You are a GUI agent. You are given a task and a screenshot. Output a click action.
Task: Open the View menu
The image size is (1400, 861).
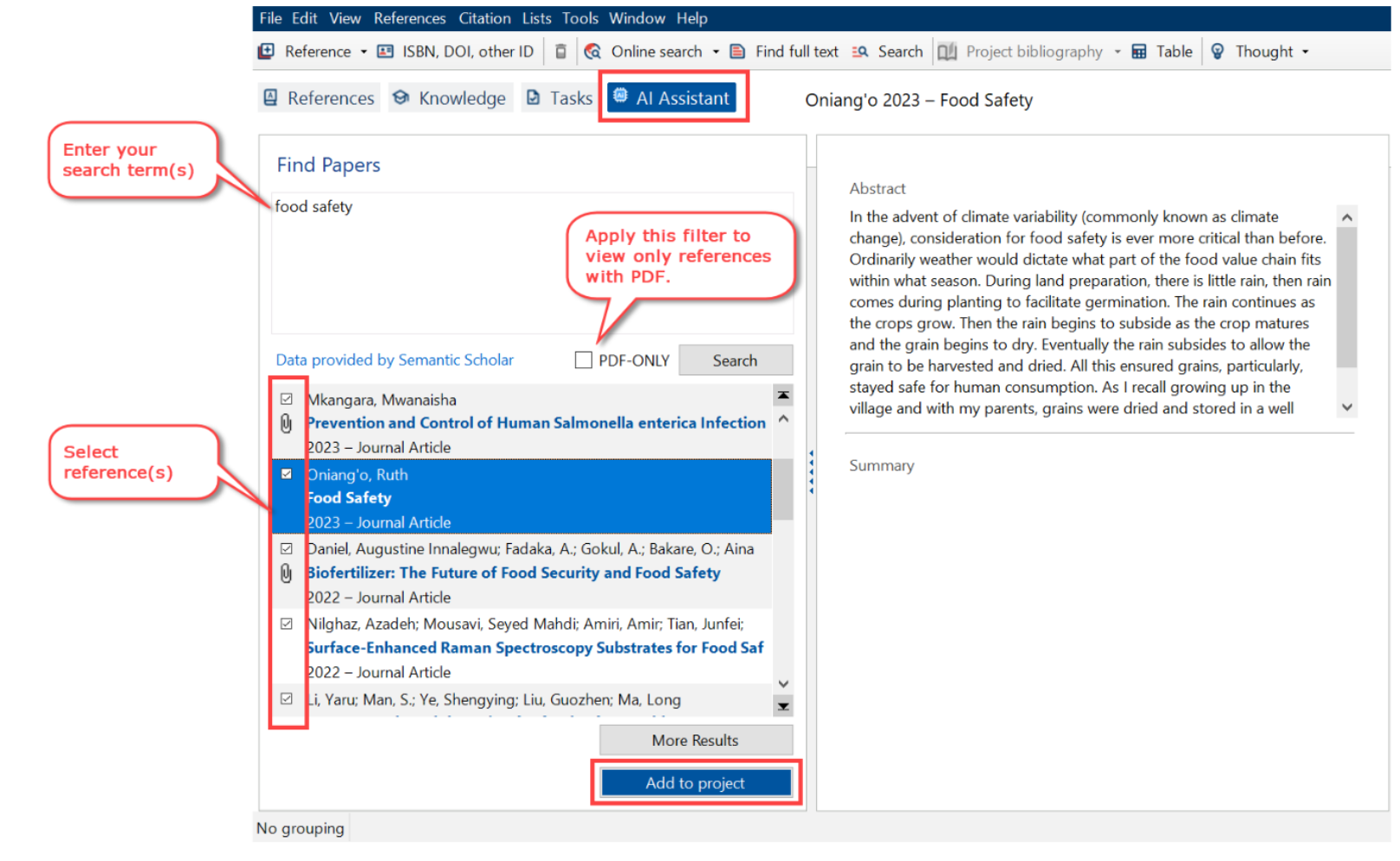[x=345, y=18]
